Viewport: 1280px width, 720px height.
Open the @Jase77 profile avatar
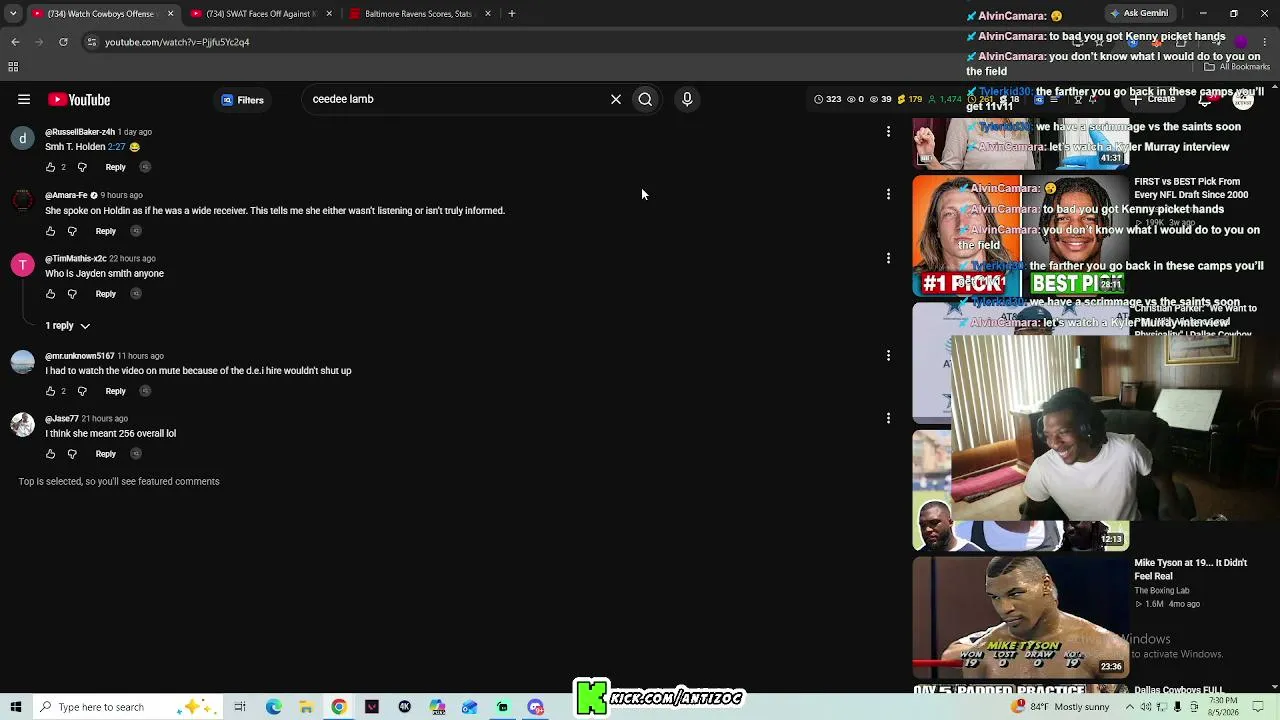coord(22,425)
